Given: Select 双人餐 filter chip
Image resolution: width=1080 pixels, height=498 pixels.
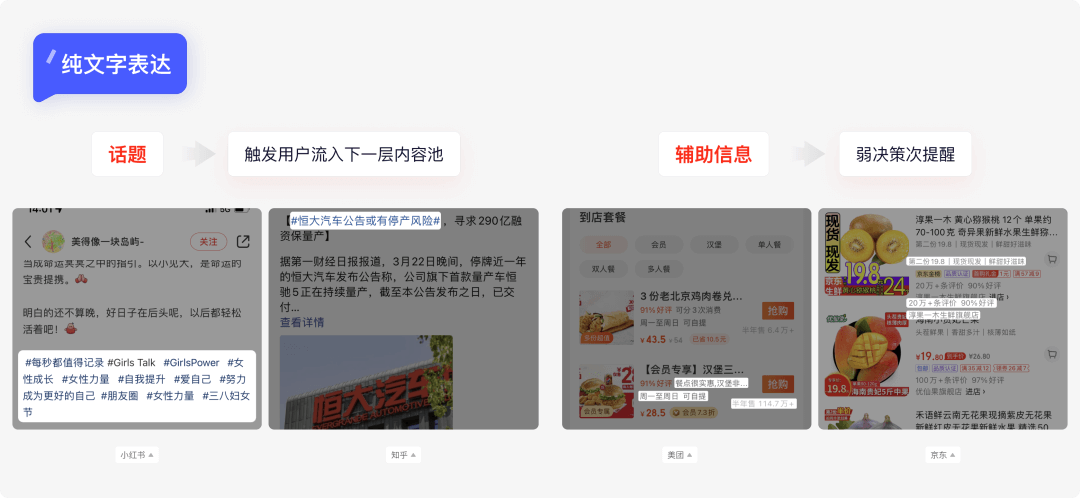Looking at the screenshot, I should 603,269.
